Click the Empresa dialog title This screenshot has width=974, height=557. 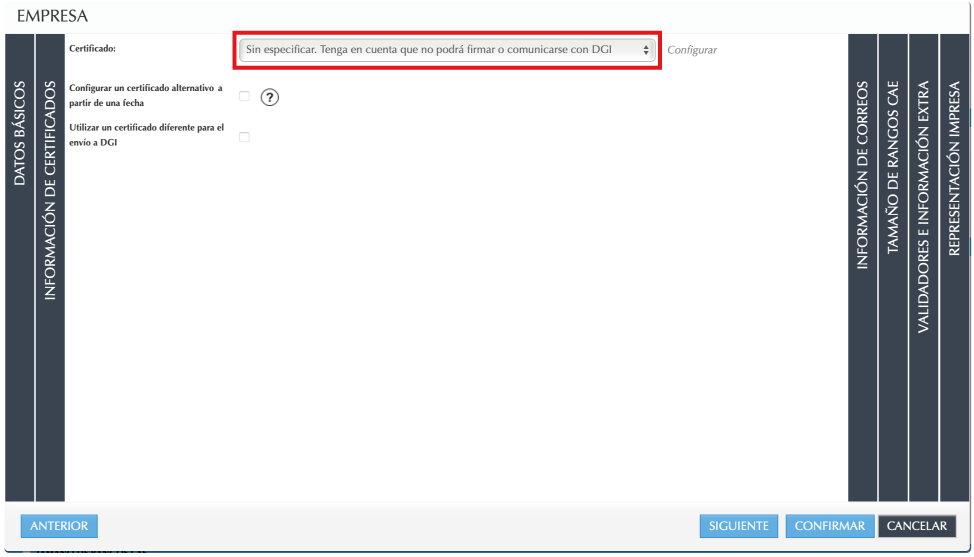click(53, 16)
